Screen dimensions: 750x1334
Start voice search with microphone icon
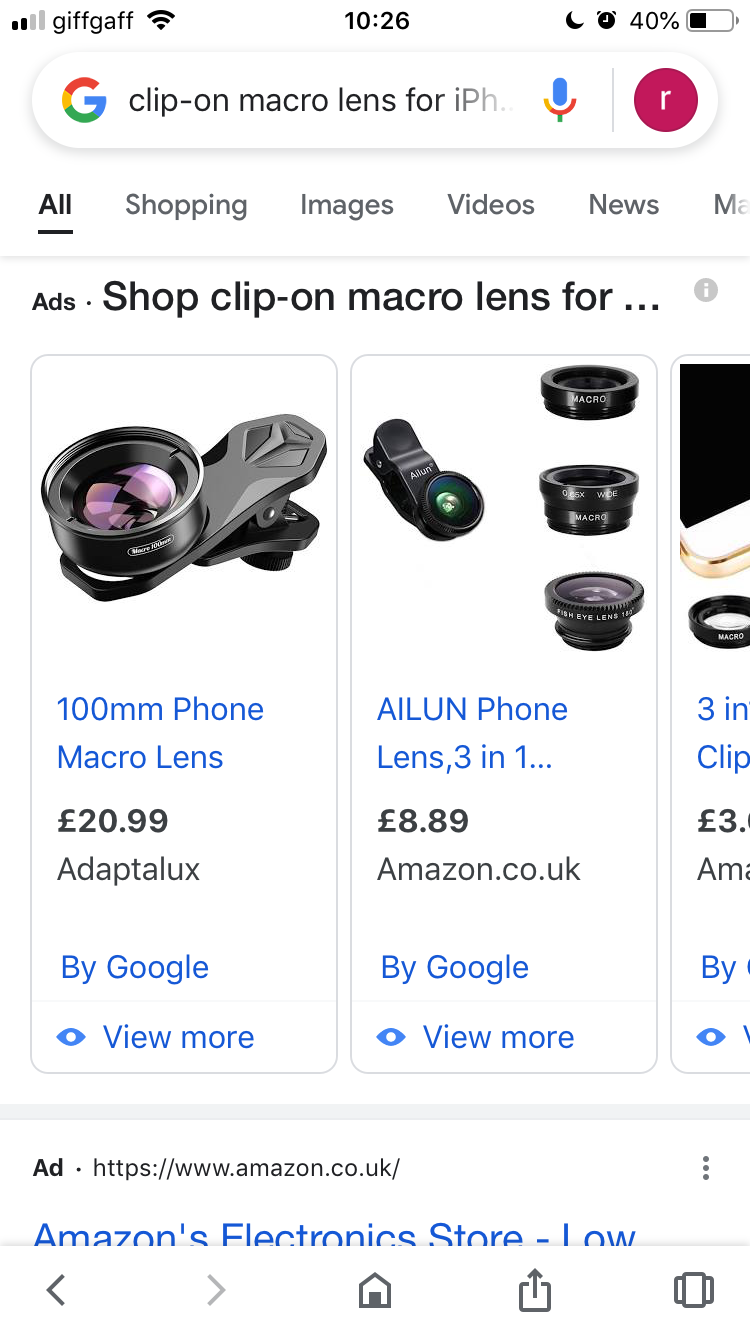tap(560, 101)
